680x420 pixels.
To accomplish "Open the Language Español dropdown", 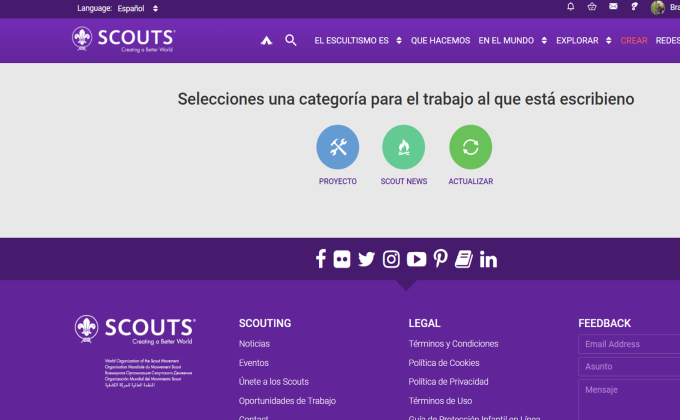I will point(138,8).
